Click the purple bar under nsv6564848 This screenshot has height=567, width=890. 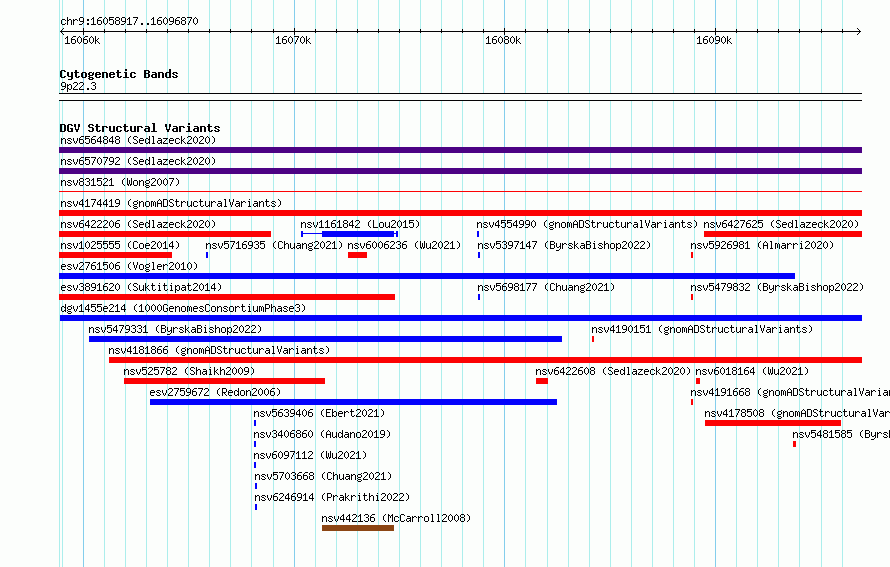(460, 150)
